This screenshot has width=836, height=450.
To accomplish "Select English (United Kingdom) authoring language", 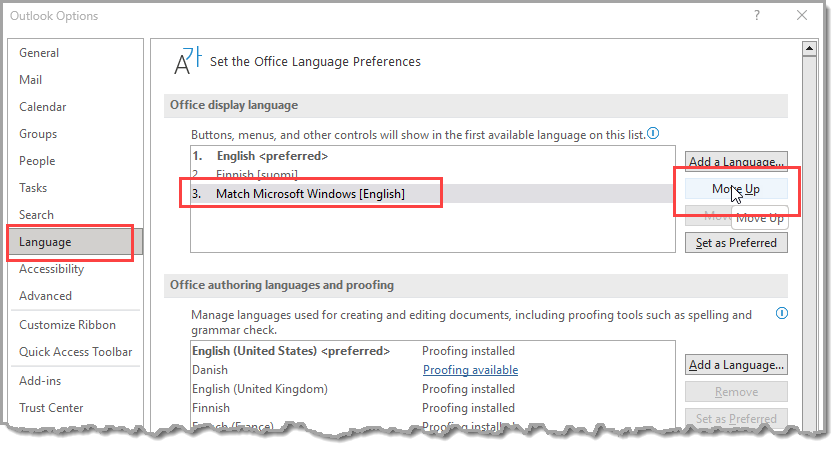I will click(432, 389).
